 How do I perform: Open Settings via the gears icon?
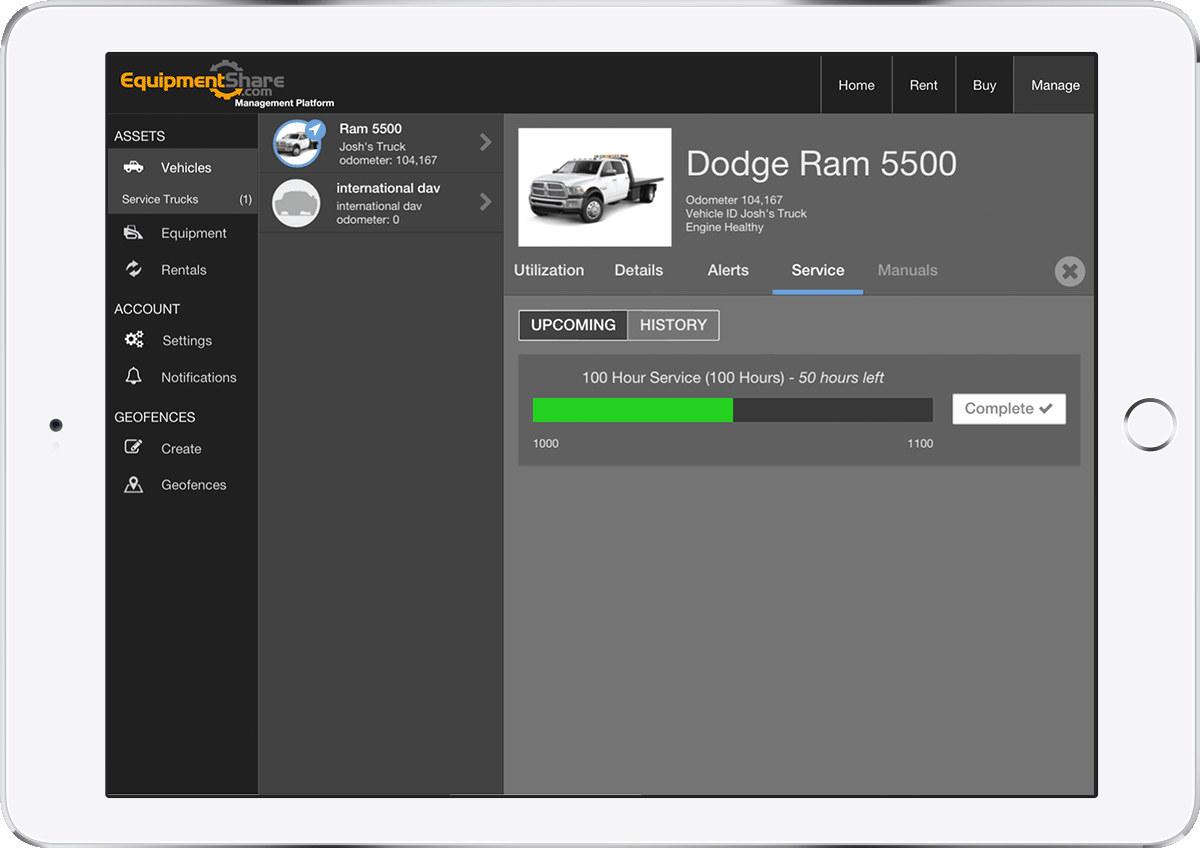click(x=134, y=340)
